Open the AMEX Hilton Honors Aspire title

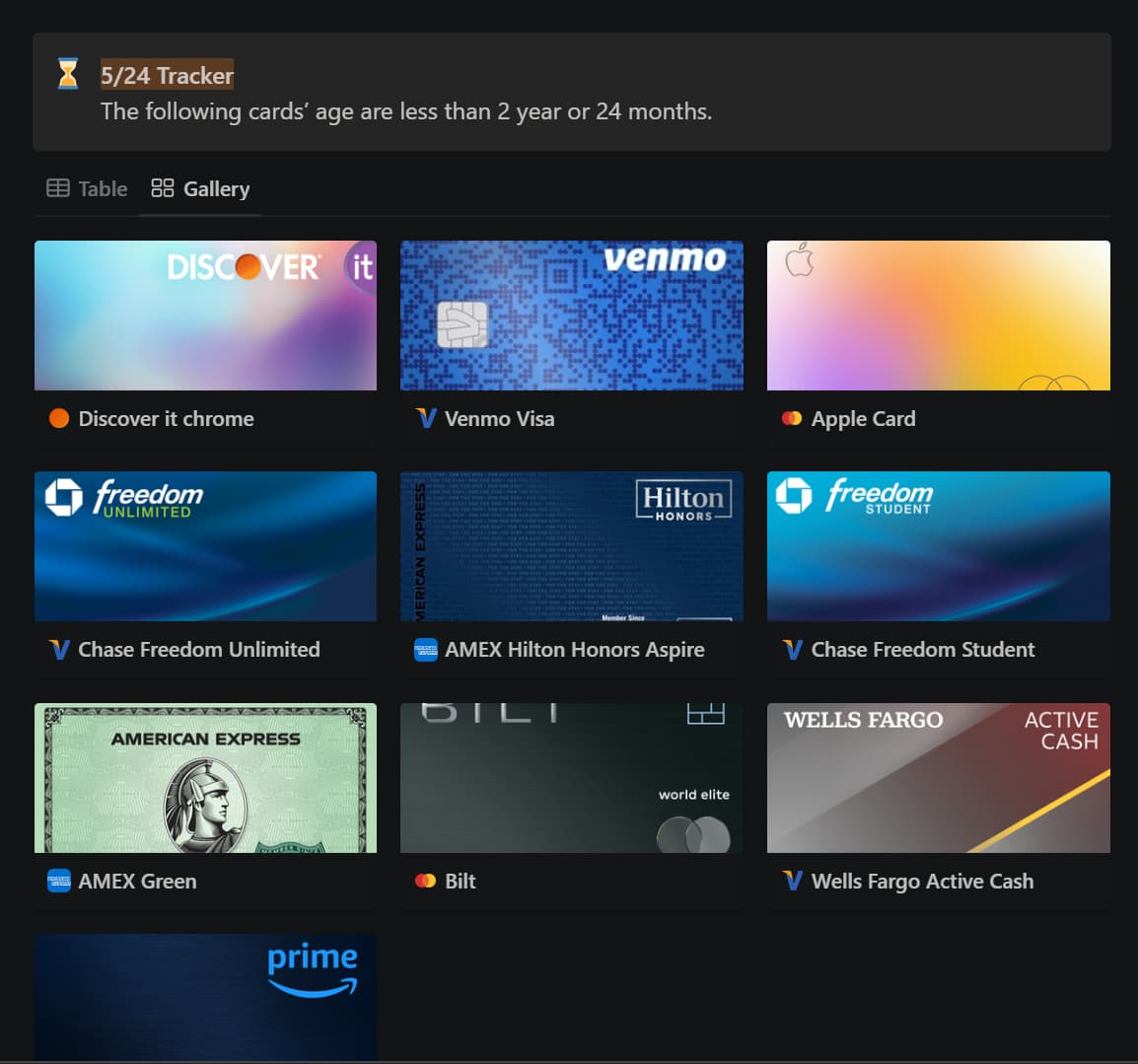pos(575,650)
